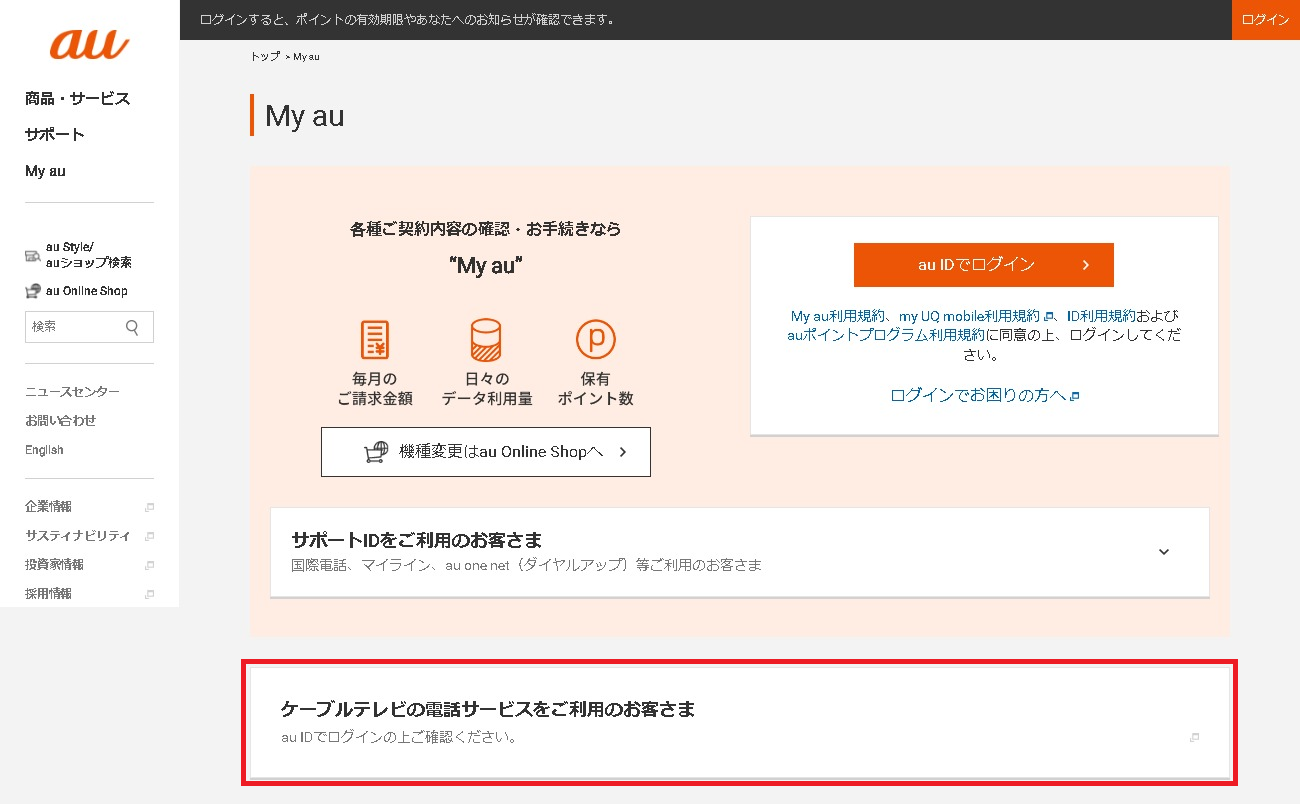Click My au breadcrumb text
This screenshot has width=1300, height=804.
pyautogui.click(x=306, y=57)
